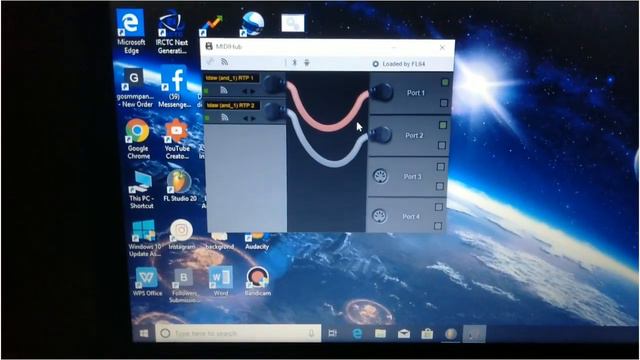Viewport: 640px width, 360px height.
Task: Click the right arrow under RTP 2 device
Action: point(253,118)
